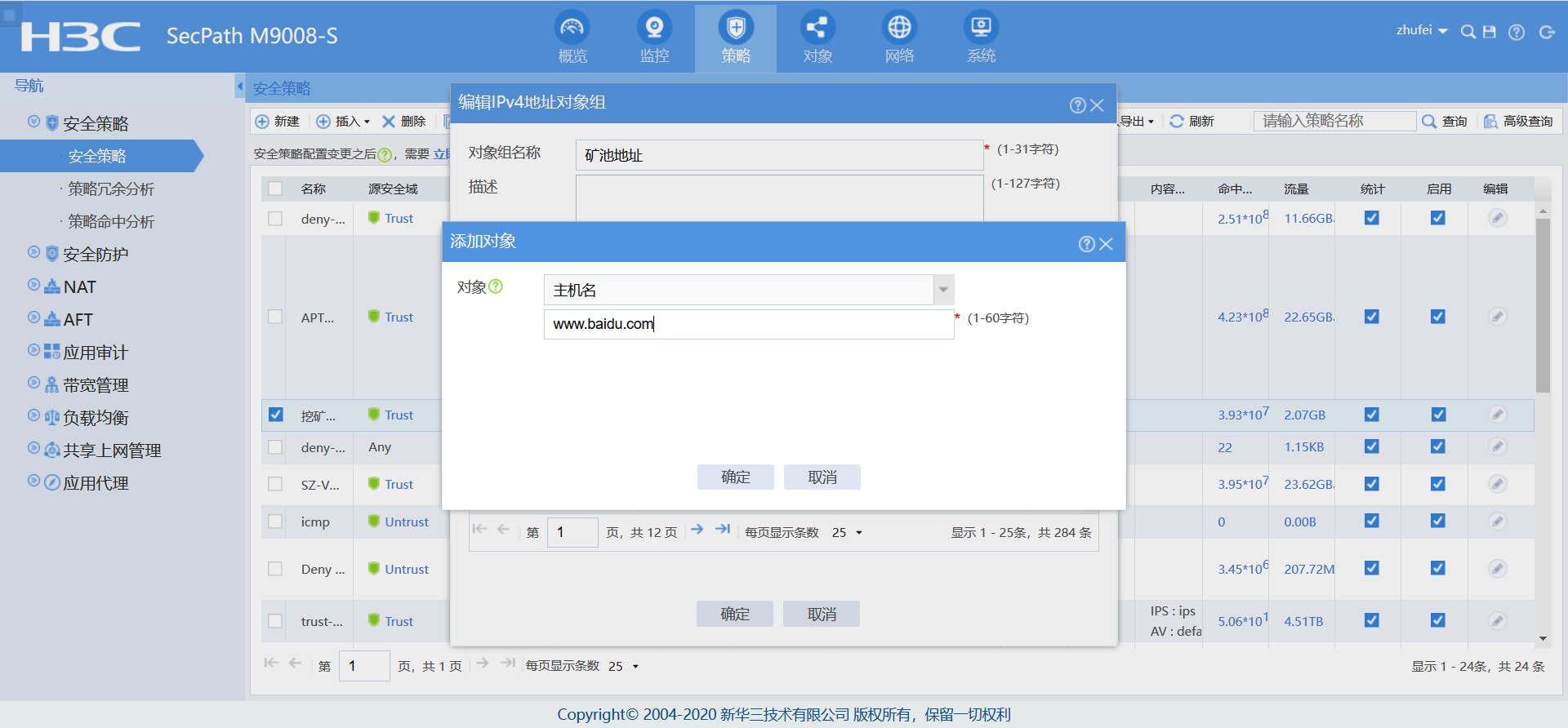Click the 请输入策略名称 search field
The height and width of the screenshot is (728, 1568).
tap(1334, 121)
